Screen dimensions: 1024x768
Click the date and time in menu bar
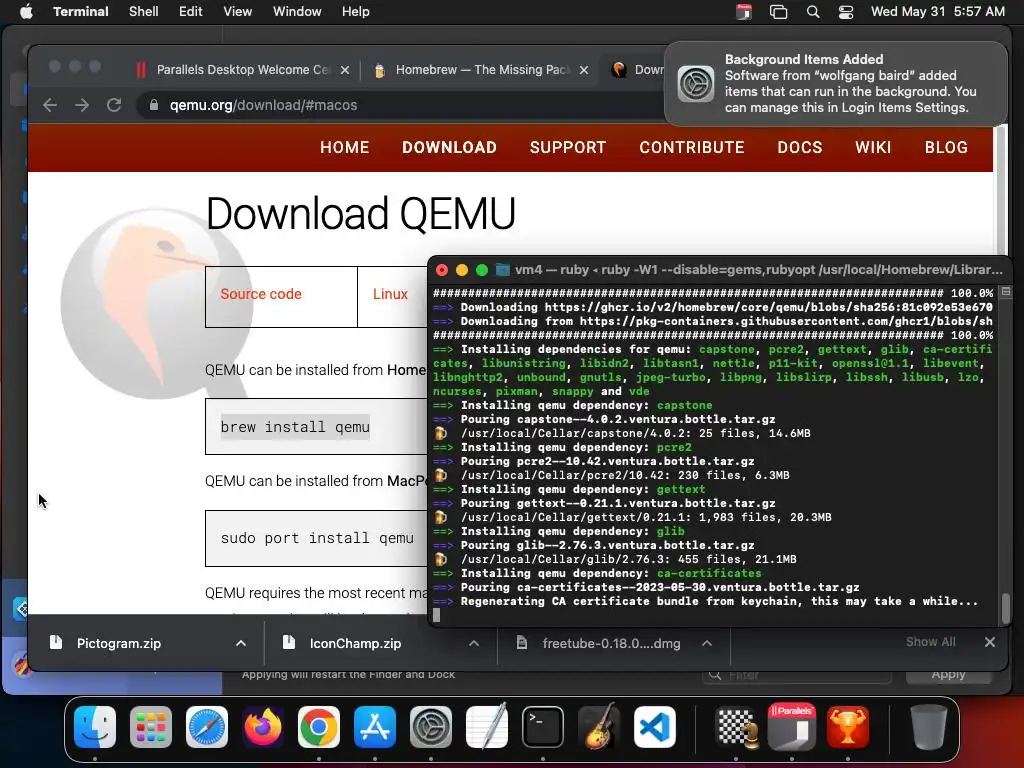(938, 12)
